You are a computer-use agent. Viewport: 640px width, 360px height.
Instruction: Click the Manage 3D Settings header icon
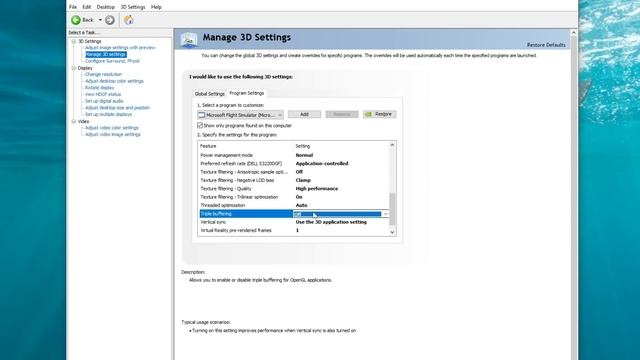coord(189,40)
